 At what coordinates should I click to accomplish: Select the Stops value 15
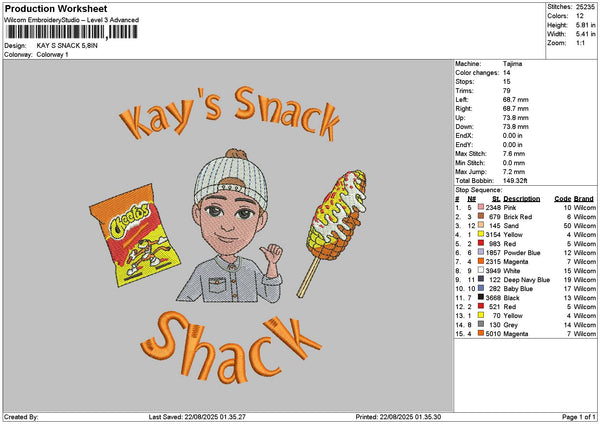[507, 82]
